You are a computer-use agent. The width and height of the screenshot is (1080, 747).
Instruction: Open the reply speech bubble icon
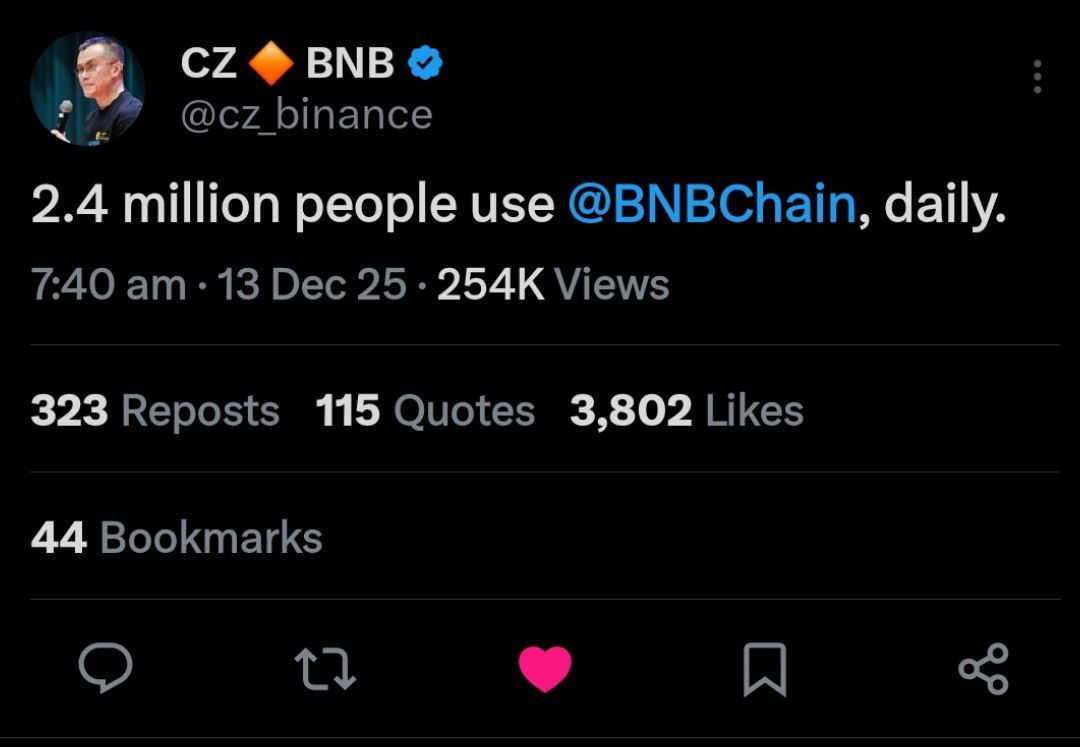click(105, 668)
